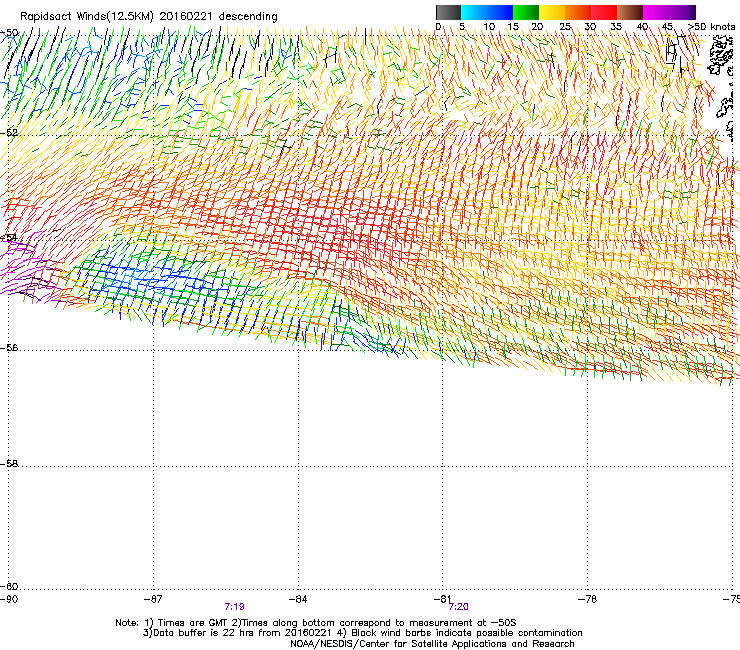This screenshot has width=740, height=650.
Task: Click the cyan 5-10 knots legend swatch
Action: pos(474,12)
